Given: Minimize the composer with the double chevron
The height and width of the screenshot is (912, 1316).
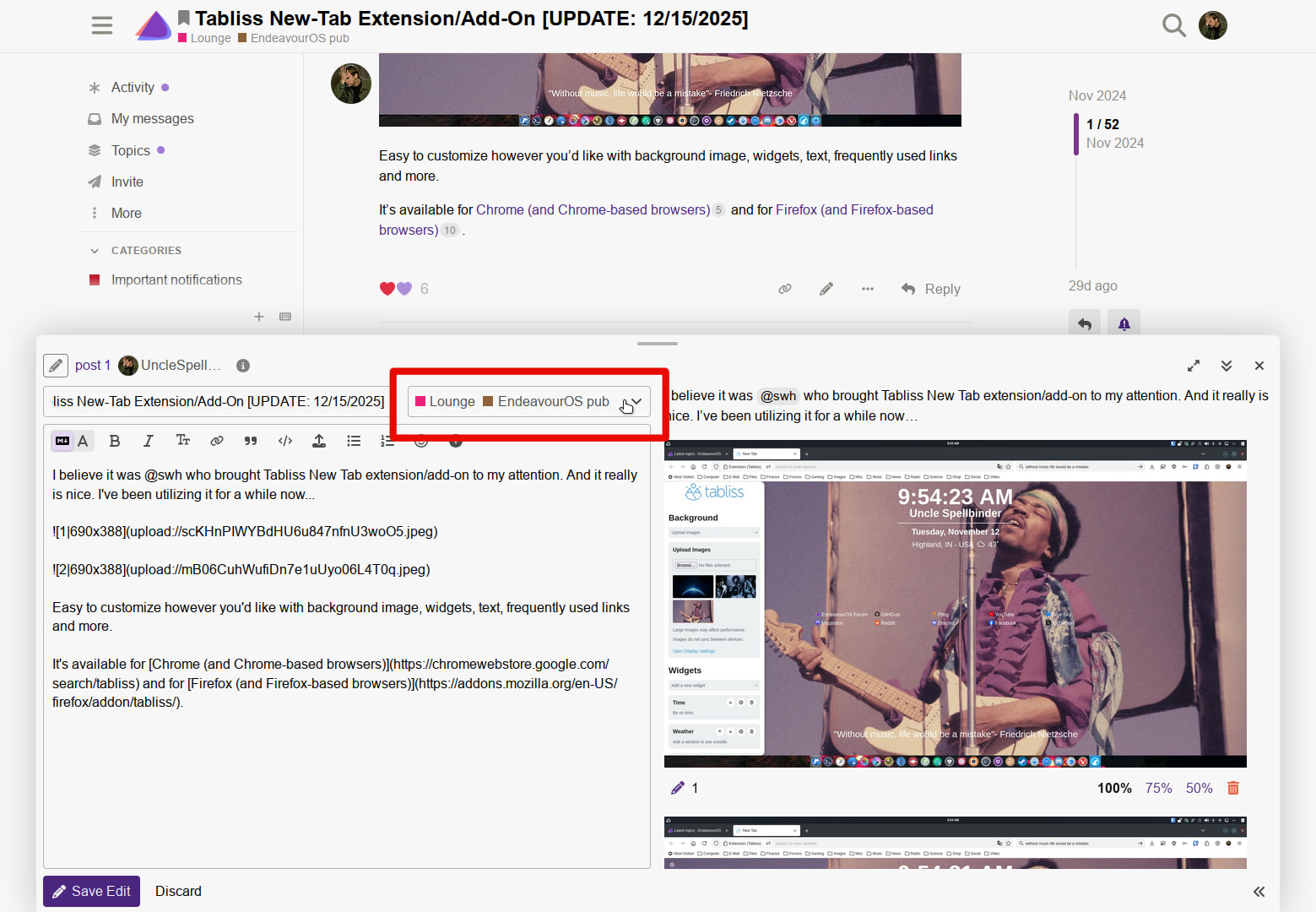Looking at the screenshot, I should point(1227,366).
